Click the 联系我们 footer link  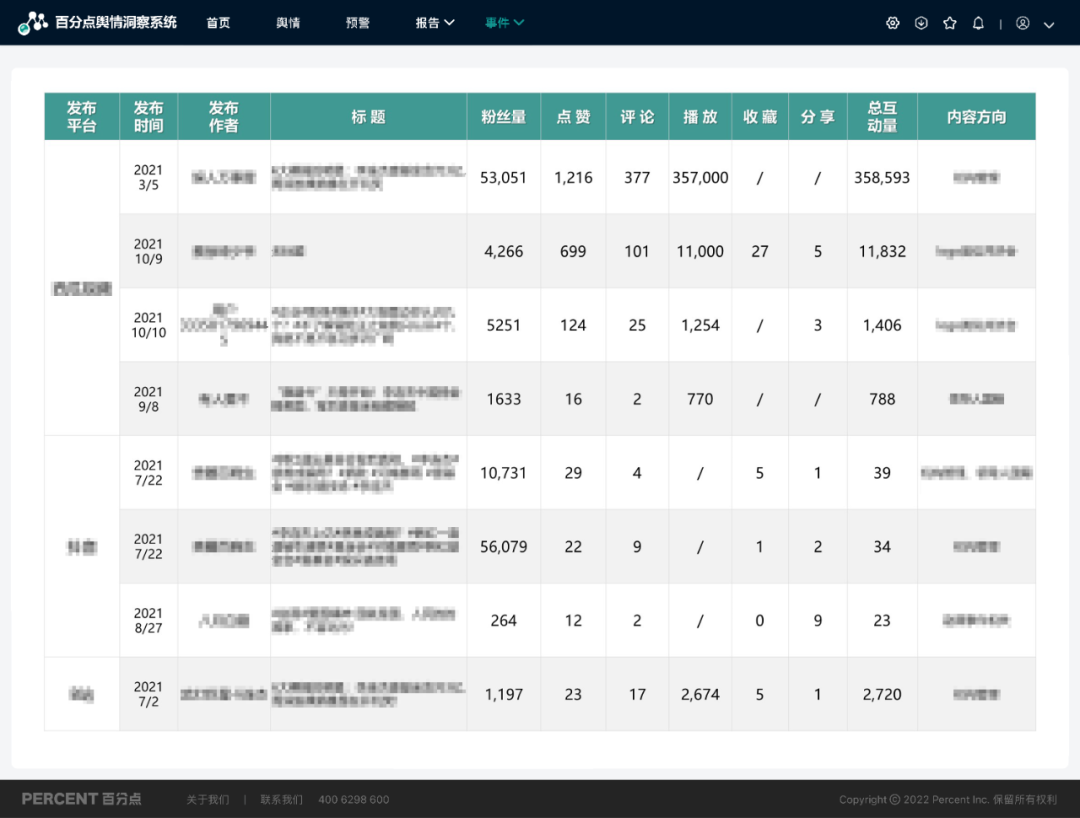281,800
